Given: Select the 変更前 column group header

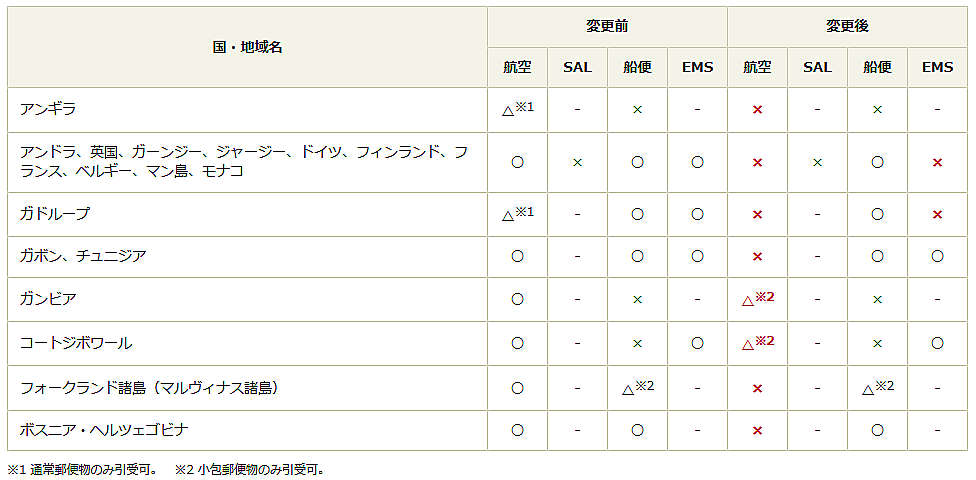Looking at the screenshot, I should (607, 26).
